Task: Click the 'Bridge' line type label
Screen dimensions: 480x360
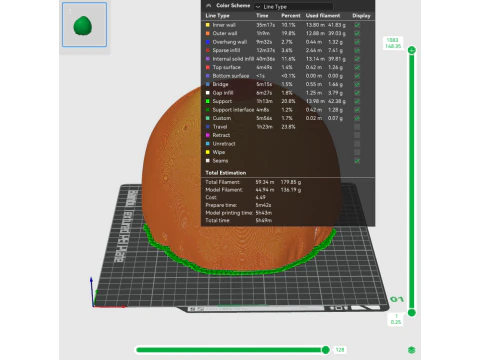Action: point(220,84)
